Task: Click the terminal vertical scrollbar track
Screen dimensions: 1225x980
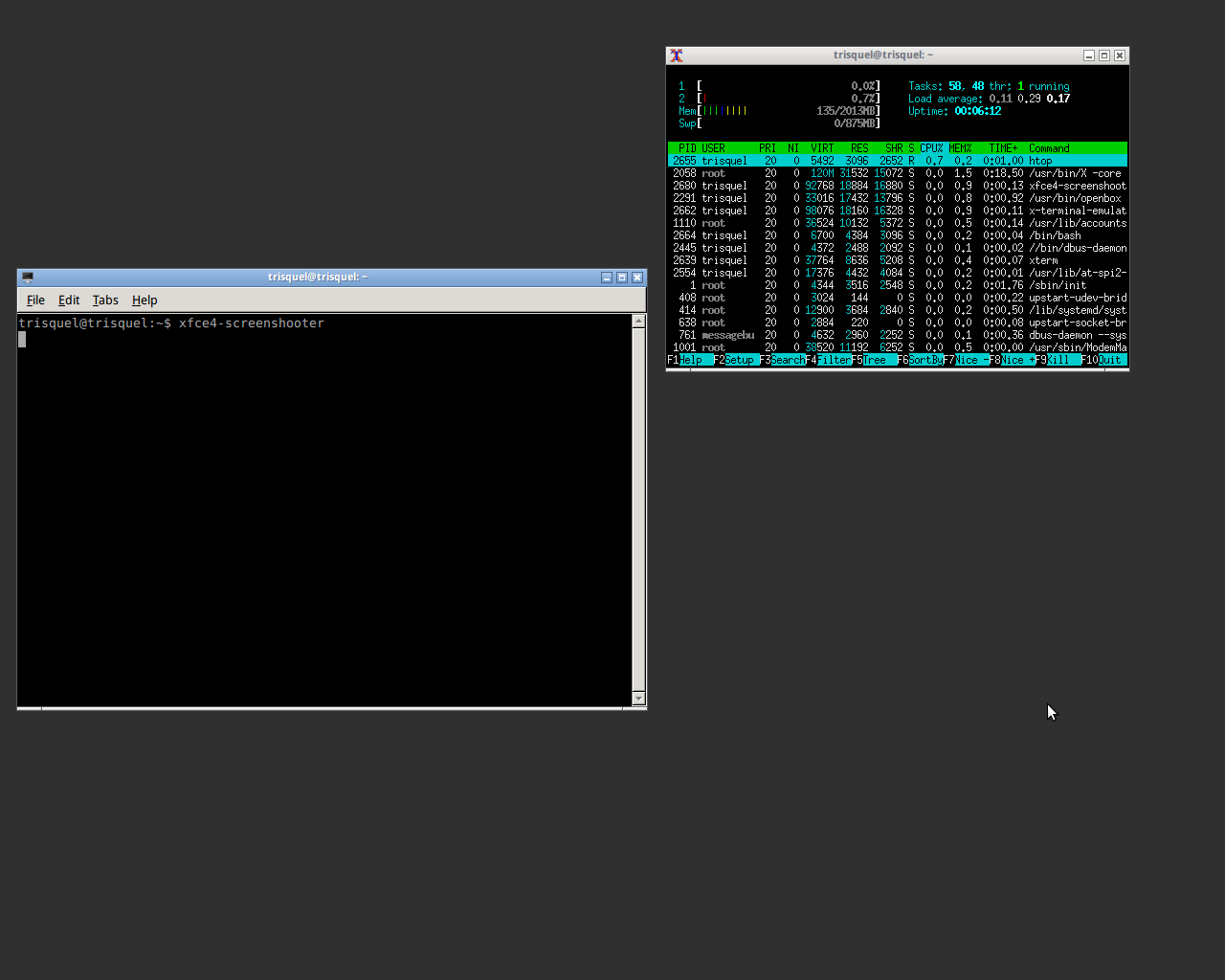Action: [x=639, y=510]
